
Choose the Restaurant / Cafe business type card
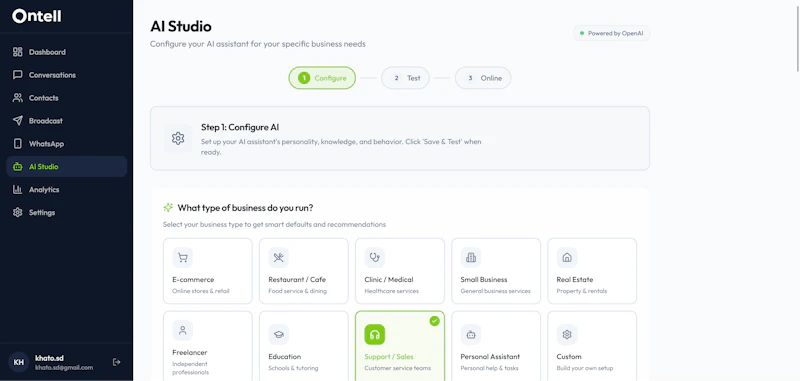[304, 271]
